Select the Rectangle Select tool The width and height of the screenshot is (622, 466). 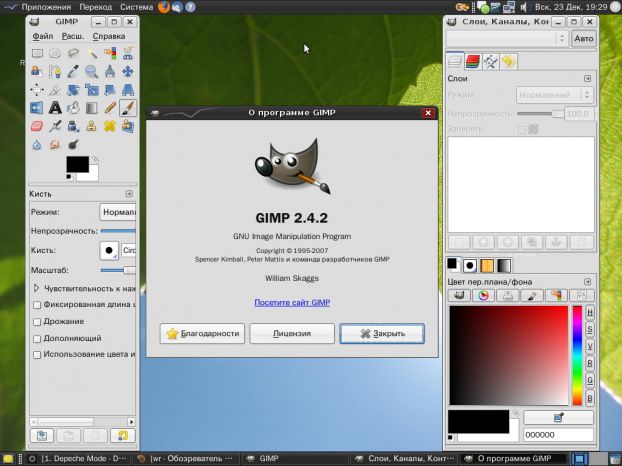click(37, 53)
